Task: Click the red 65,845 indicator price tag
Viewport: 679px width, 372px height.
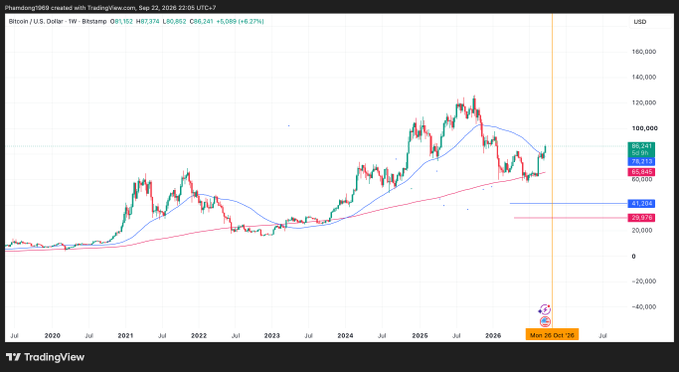Action: [x=641, y=172]
